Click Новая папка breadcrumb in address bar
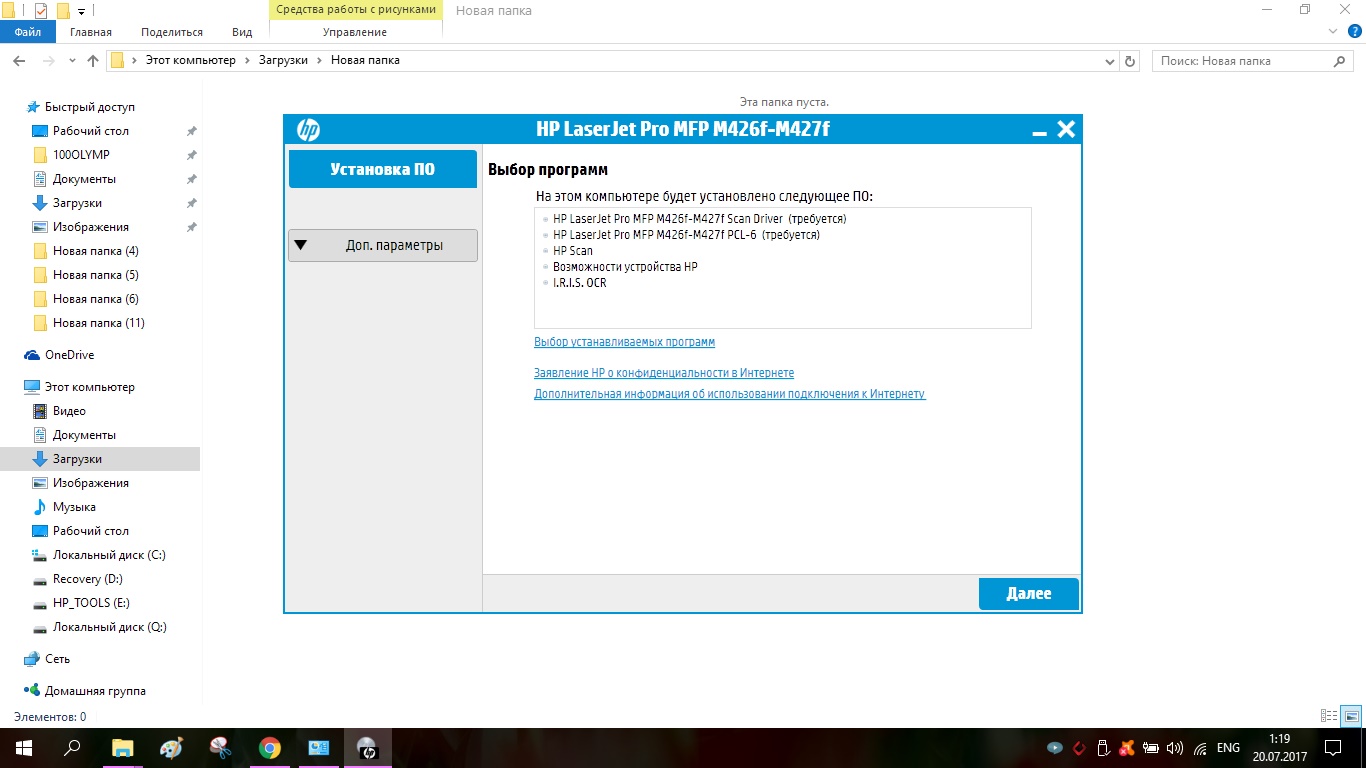The height and width of the screenshot is (768, 1366). [365, 60]
